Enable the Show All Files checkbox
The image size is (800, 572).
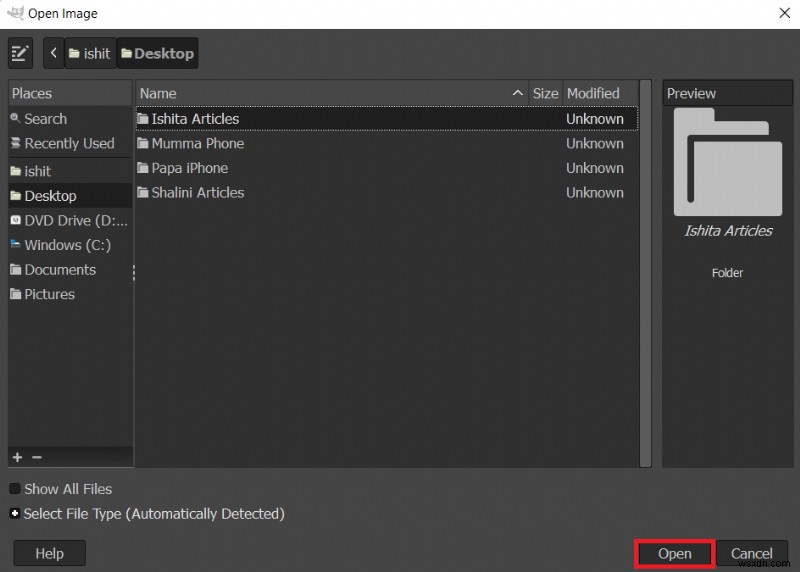(15, 489)
